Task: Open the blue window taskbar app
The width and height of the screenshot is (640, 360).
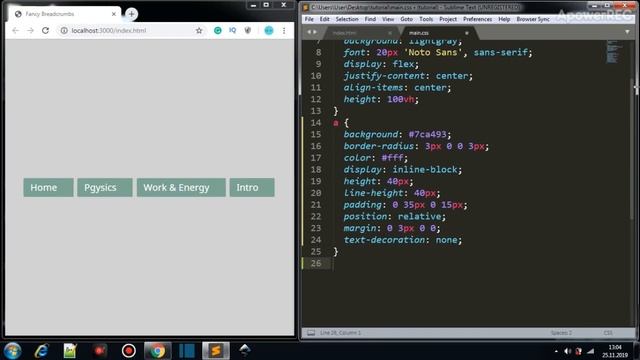Action: (x=187, y=351)
